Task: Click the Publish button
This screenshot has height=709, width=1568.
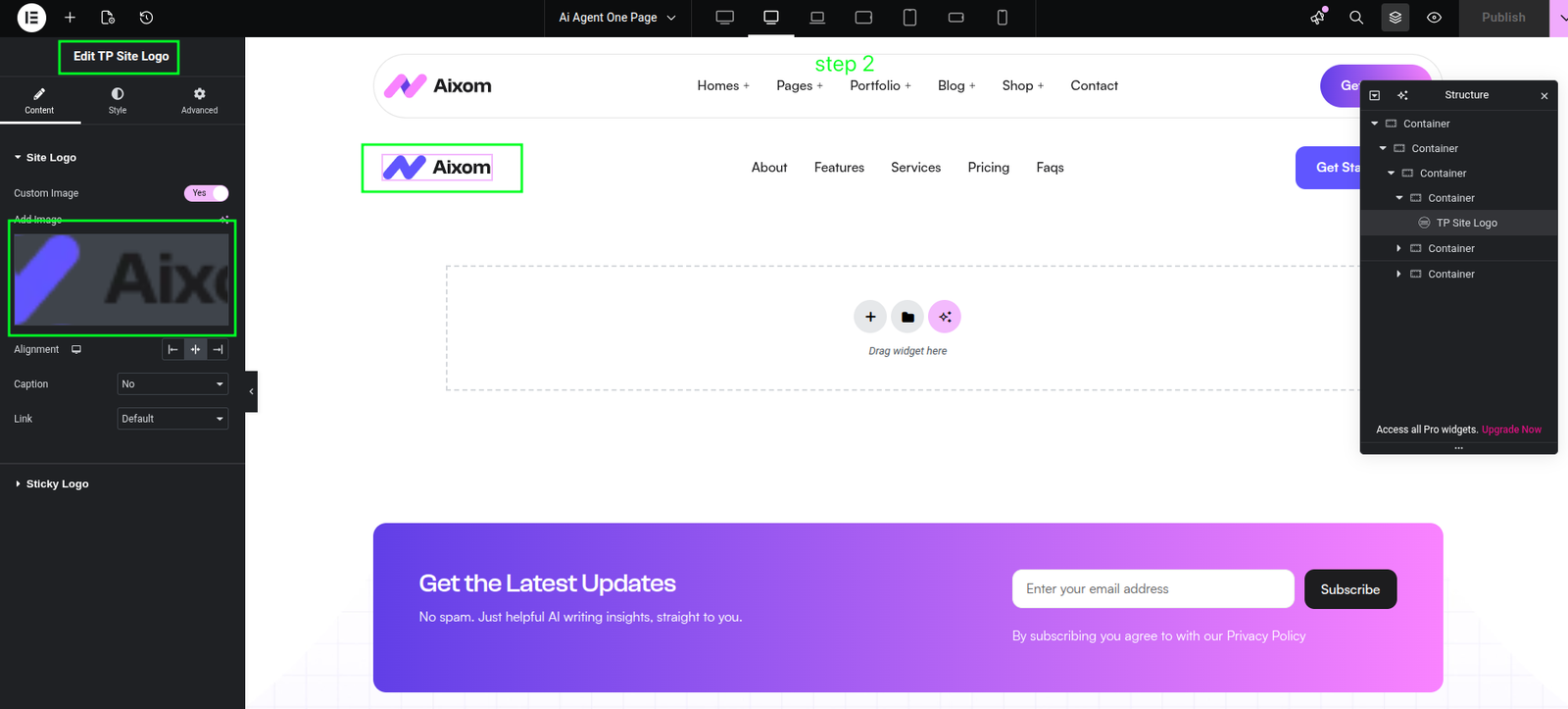Action: pyautogui.click(x=1503, y=18)
